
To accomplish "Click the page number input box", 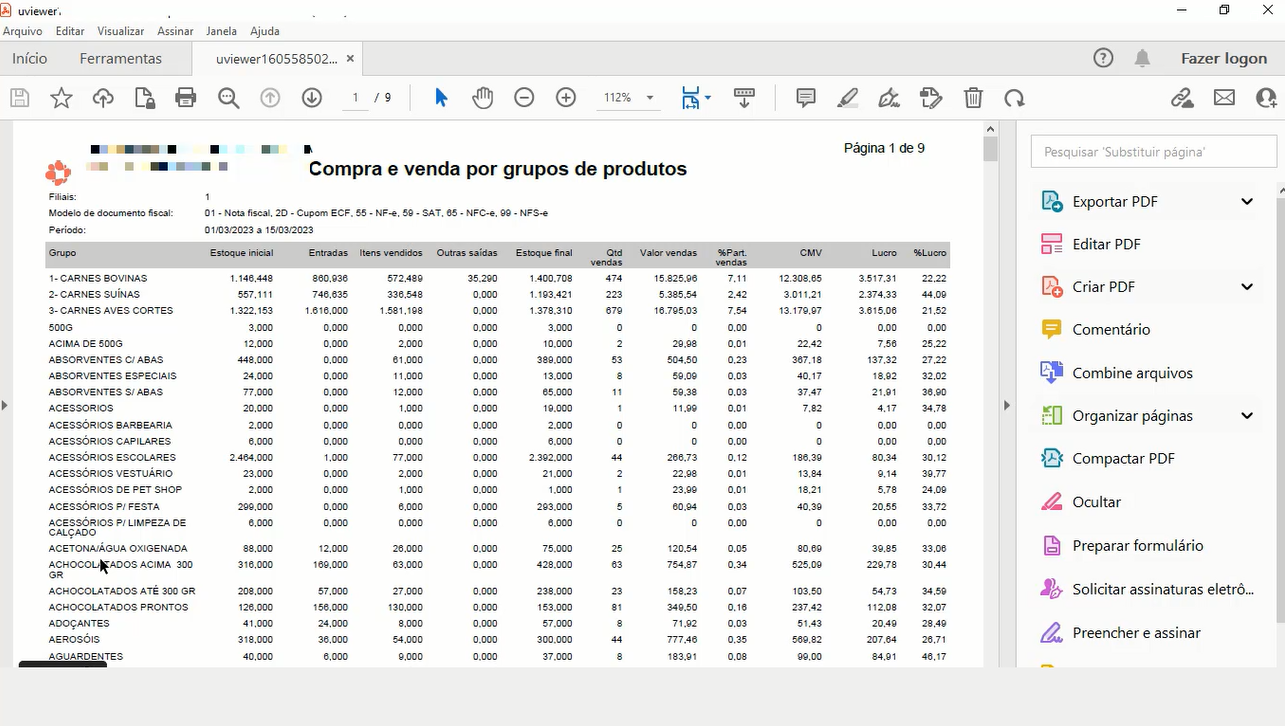I will [355, 98].
